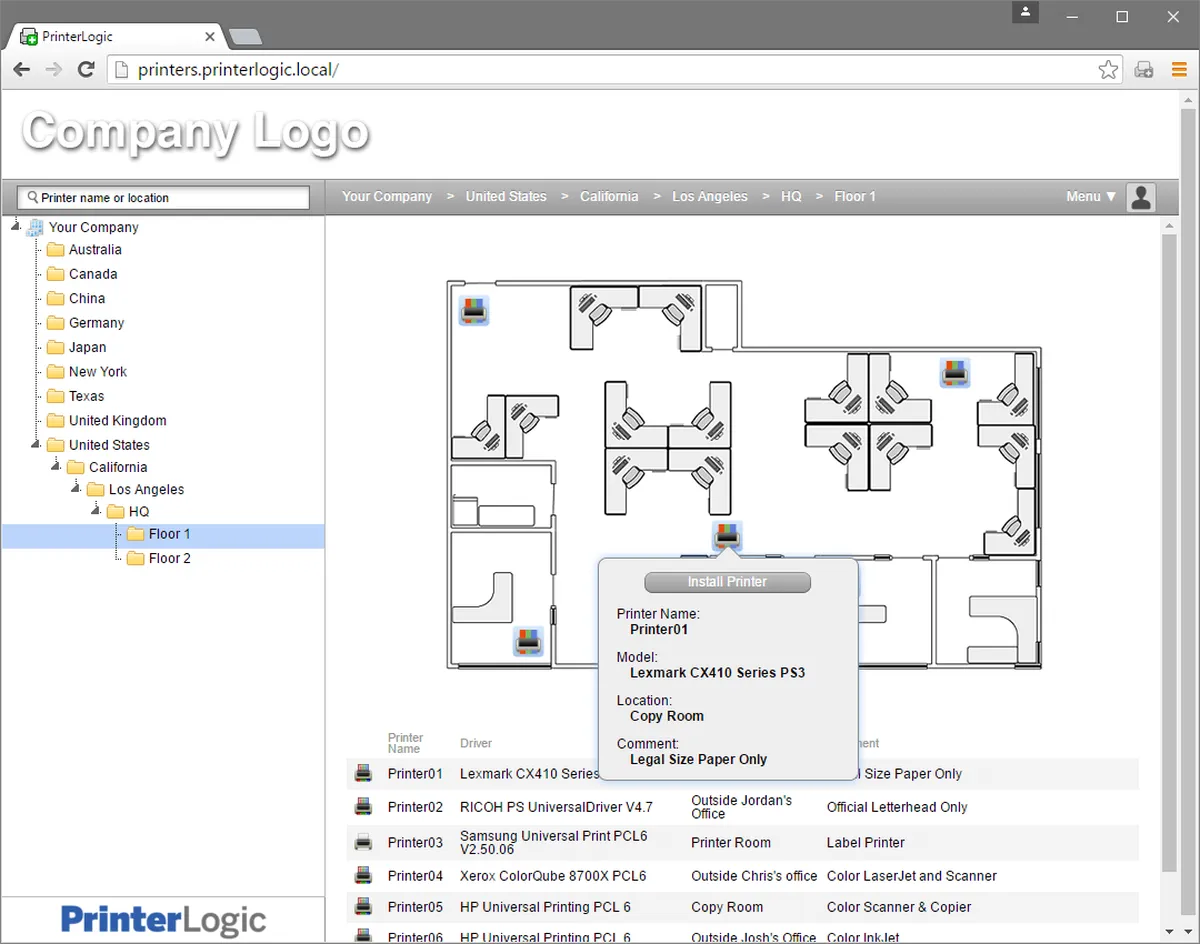Click Los Angeles in the breadcrumb trail
1200x944 pixels.
(710, 197)
